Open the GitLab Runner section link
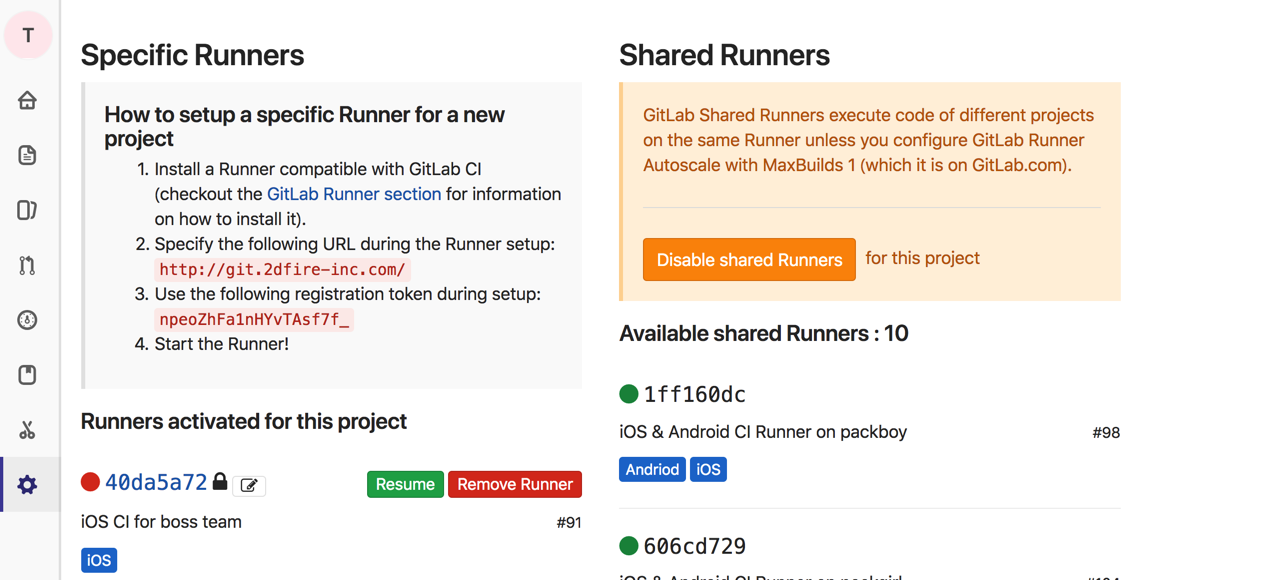Viewport: 1274px width, 580px height. point(354,194)
